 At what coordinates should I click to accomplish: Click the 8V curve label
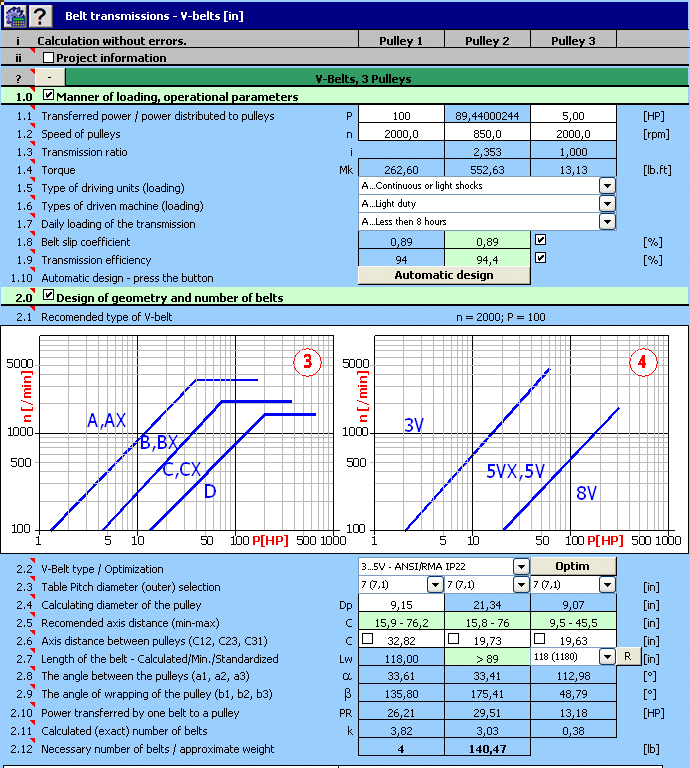tap(586, 493)
